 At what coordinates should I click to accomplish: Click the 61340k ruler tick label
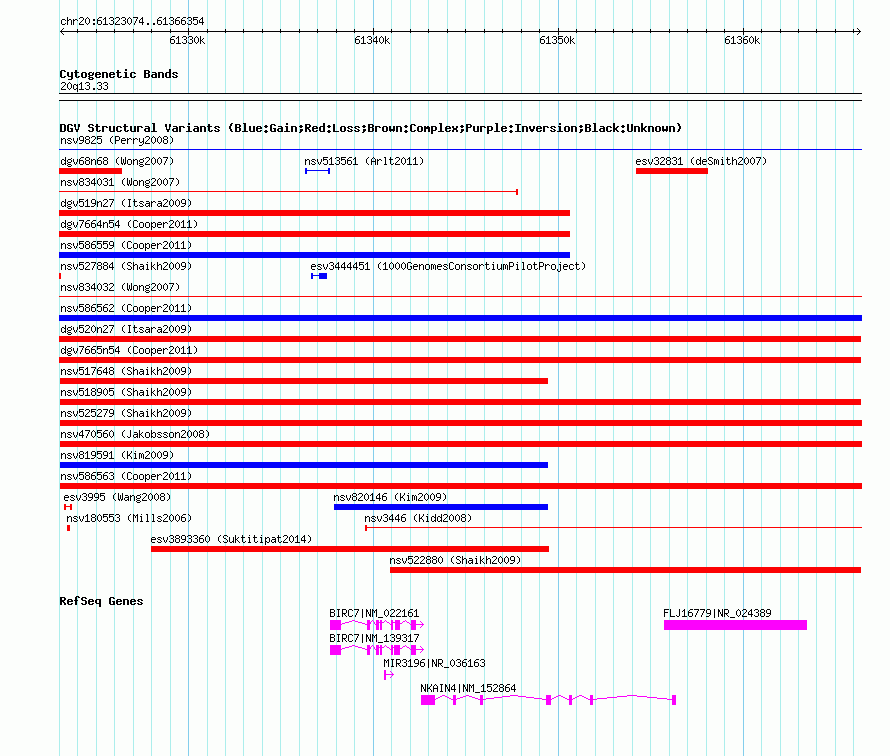(x=372, y=40)
